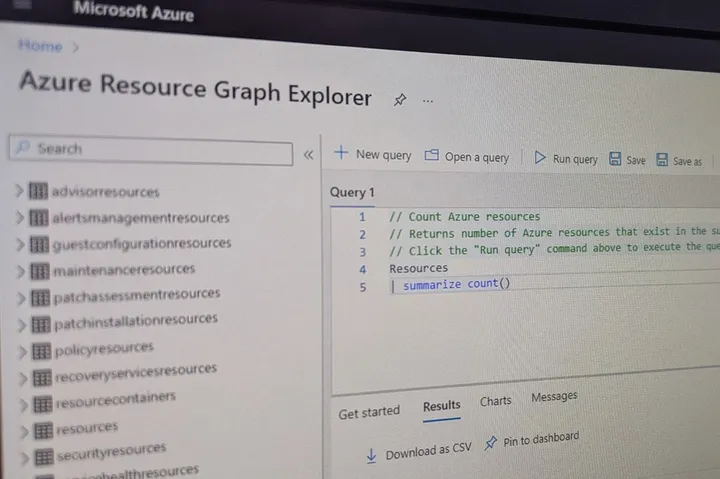Focus the Search tables input field
This screenshot has width=720, height=479.
pyautogui.click(x=151, y=150)
